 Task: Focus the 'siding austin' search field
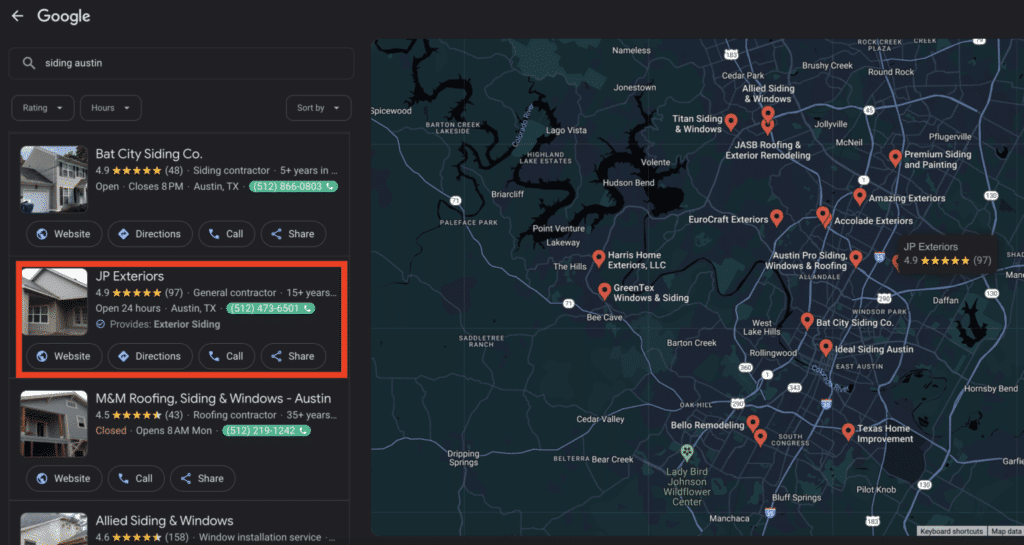pyautogui.click(x=182, y=63)
